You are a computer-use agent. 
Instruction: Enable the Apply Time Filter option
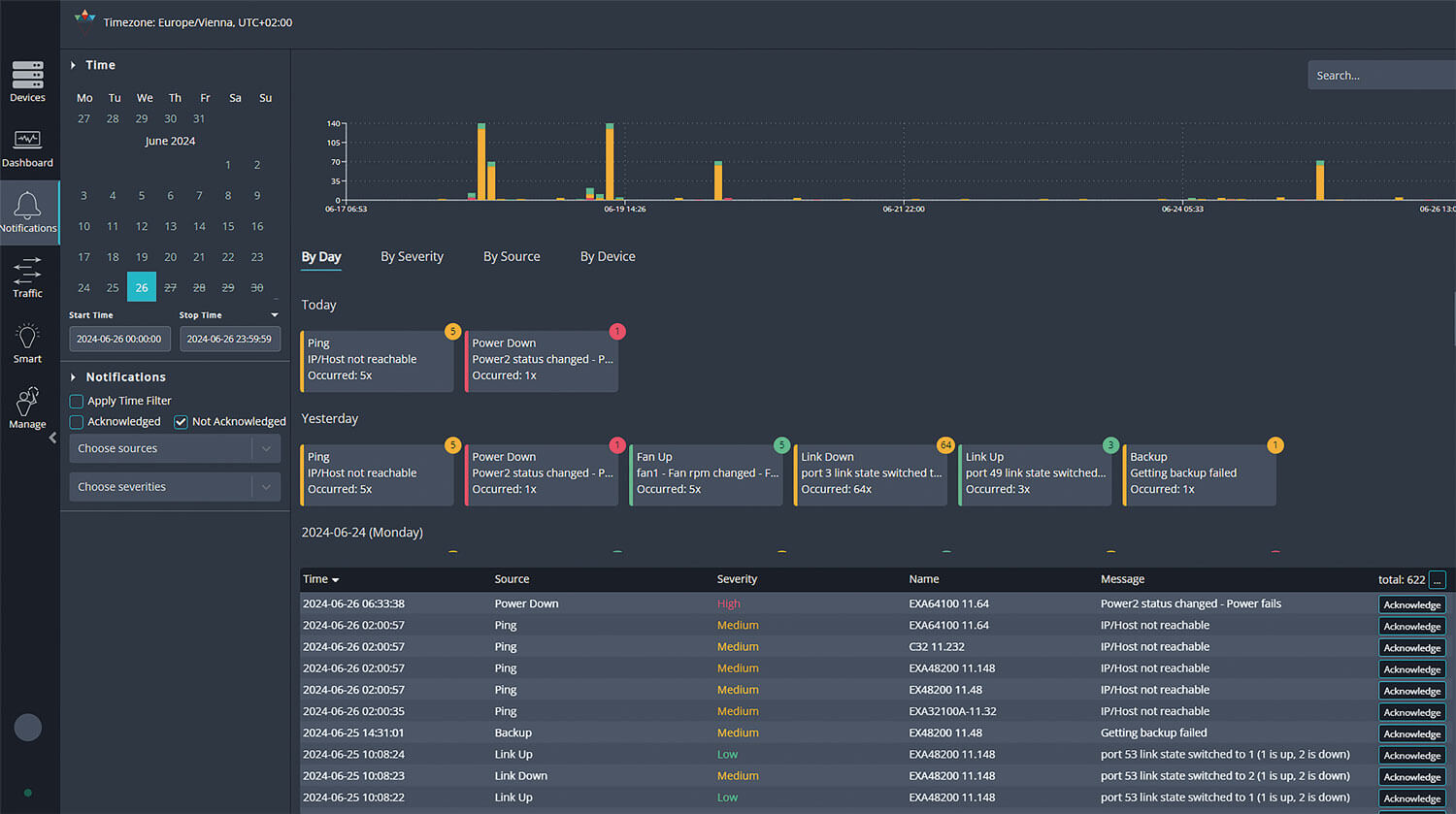pyautogui.click(x=76, y=400)
